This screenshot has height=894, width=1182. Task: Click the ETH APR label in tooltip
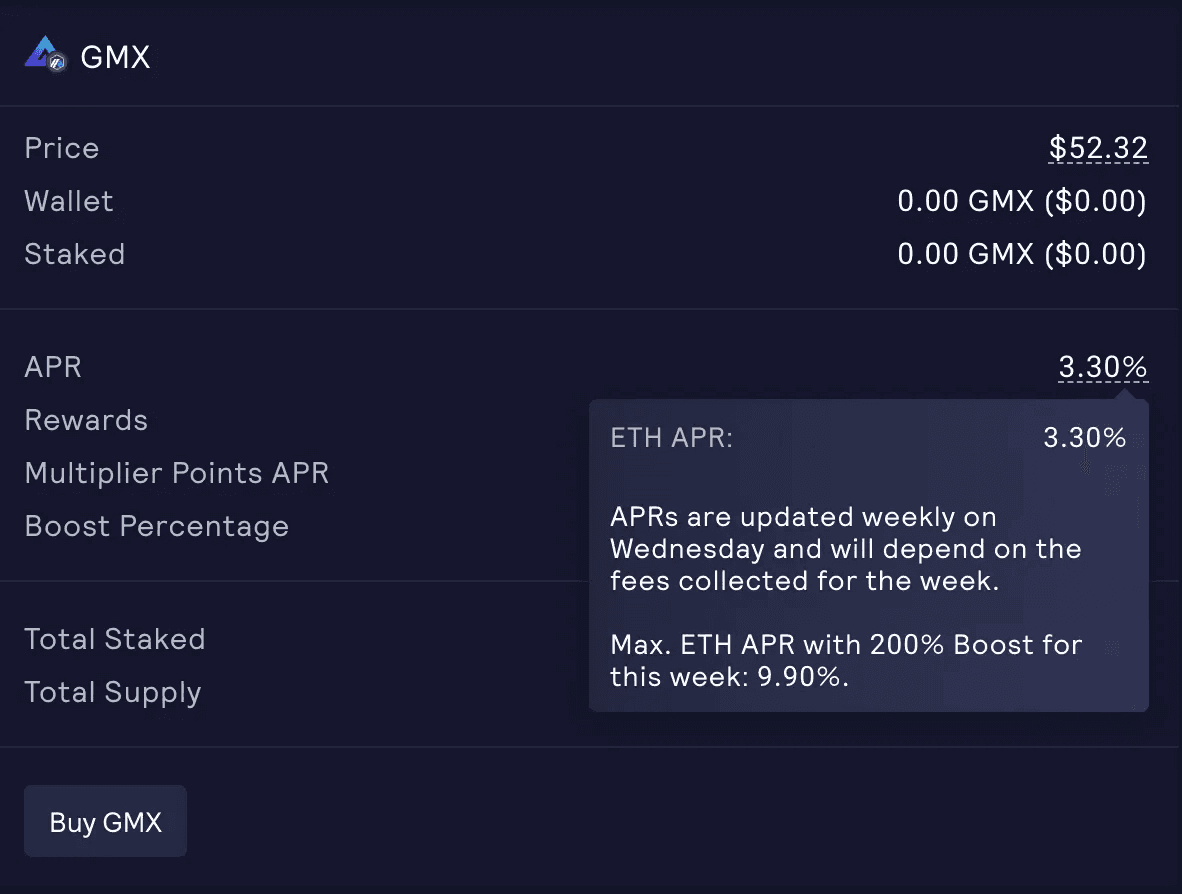672,438
